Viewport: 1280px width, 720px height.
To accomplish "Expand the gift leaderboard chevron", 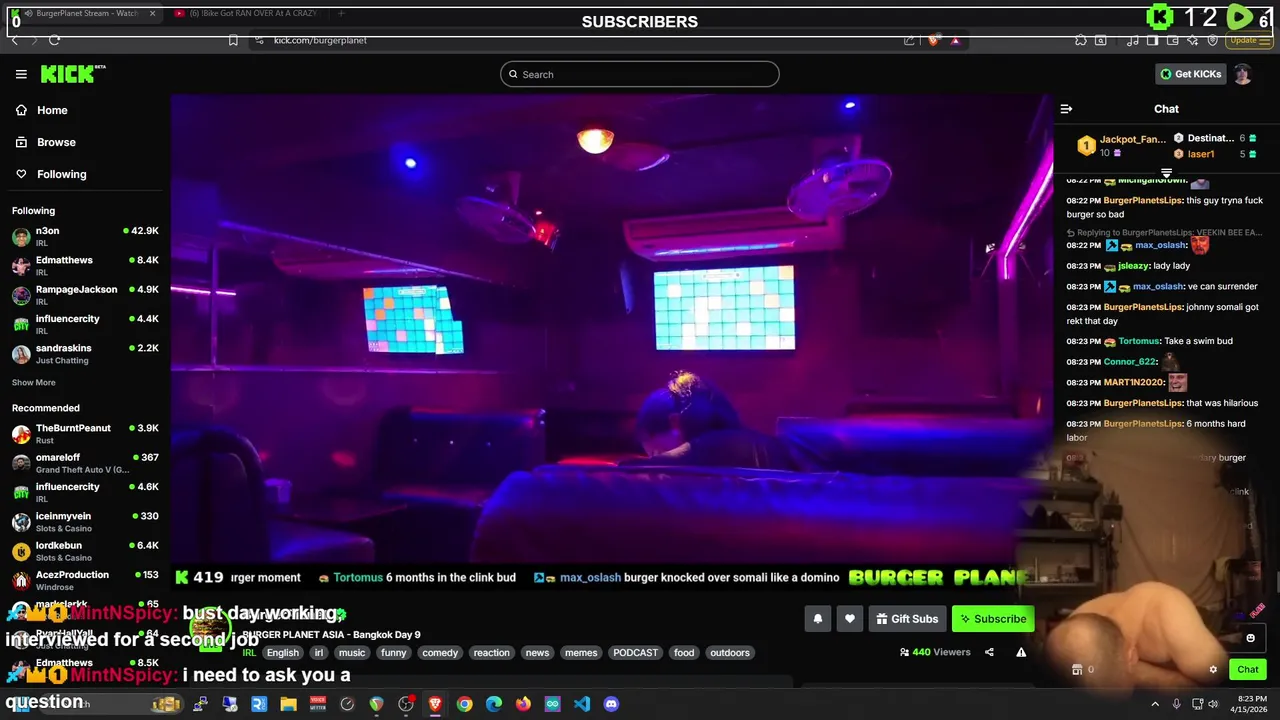I will 1166,174.
